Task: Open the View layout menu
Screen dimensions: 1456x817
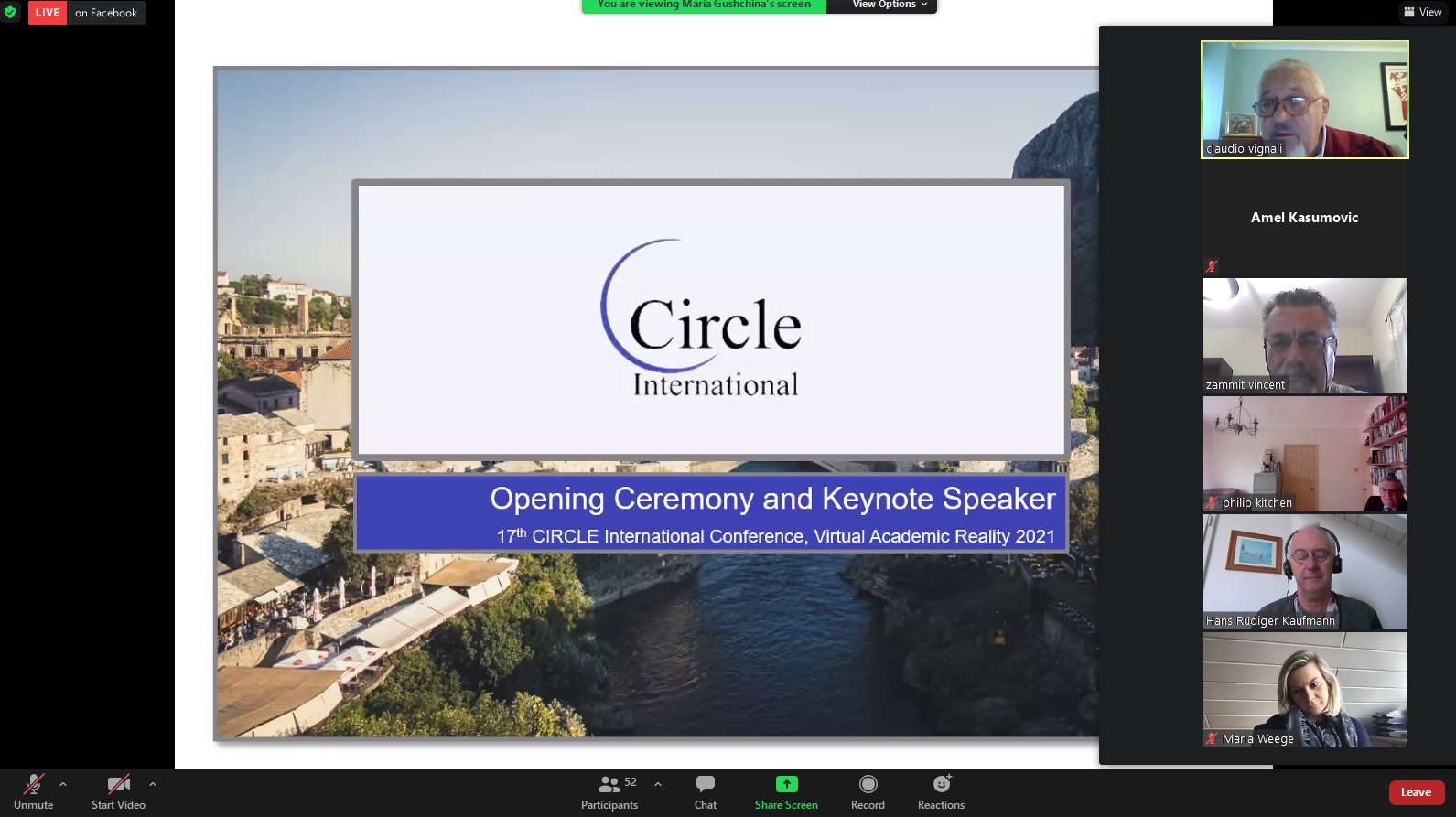Action: point(1423,12)
